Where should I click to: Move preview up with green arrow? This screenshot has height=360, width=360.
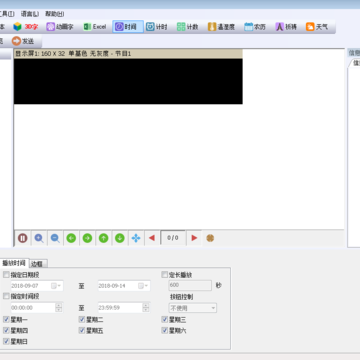(x=104, y=238)
